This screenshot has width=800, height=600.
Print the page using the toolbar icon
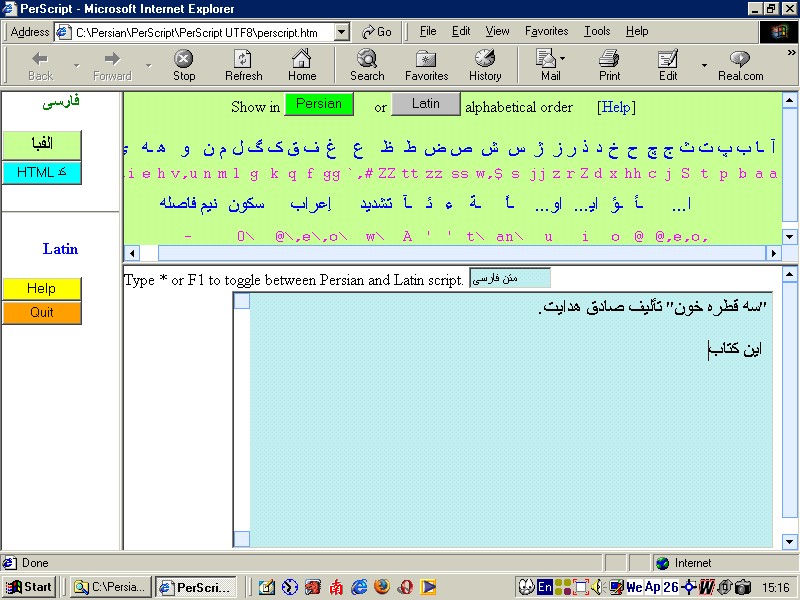click(x=610, y=64)
